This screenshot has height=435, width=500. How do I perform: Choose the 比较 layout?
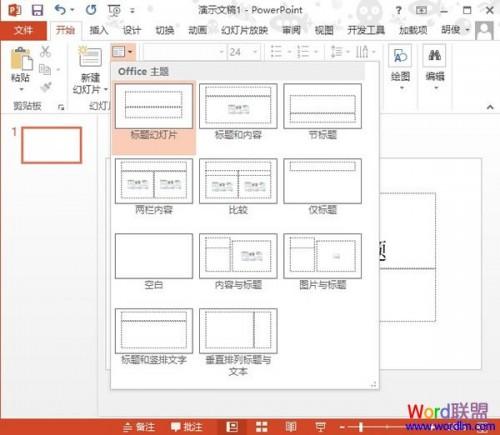(238, 187)
